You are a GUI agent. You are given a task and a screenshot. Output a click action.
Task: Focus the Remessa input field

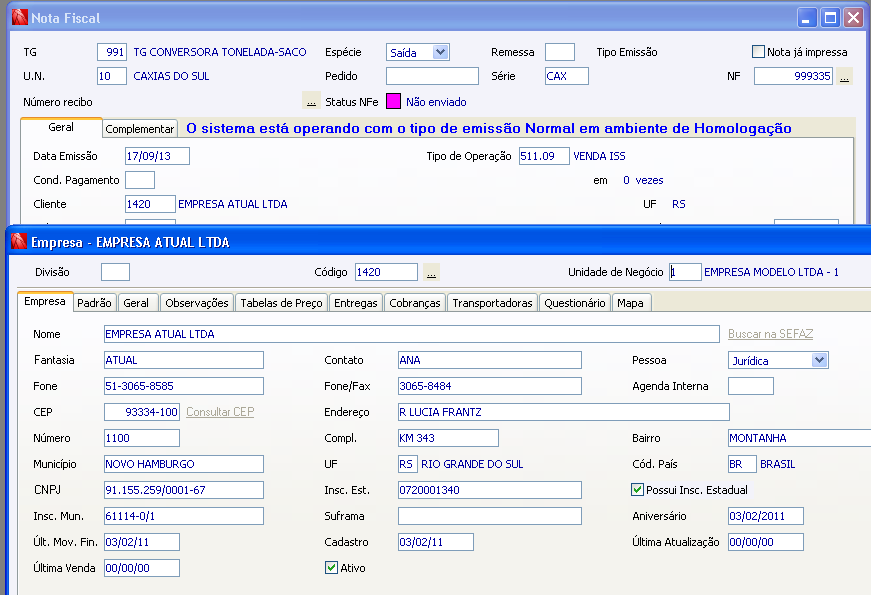pyautogui.click(x=560, y=52)
